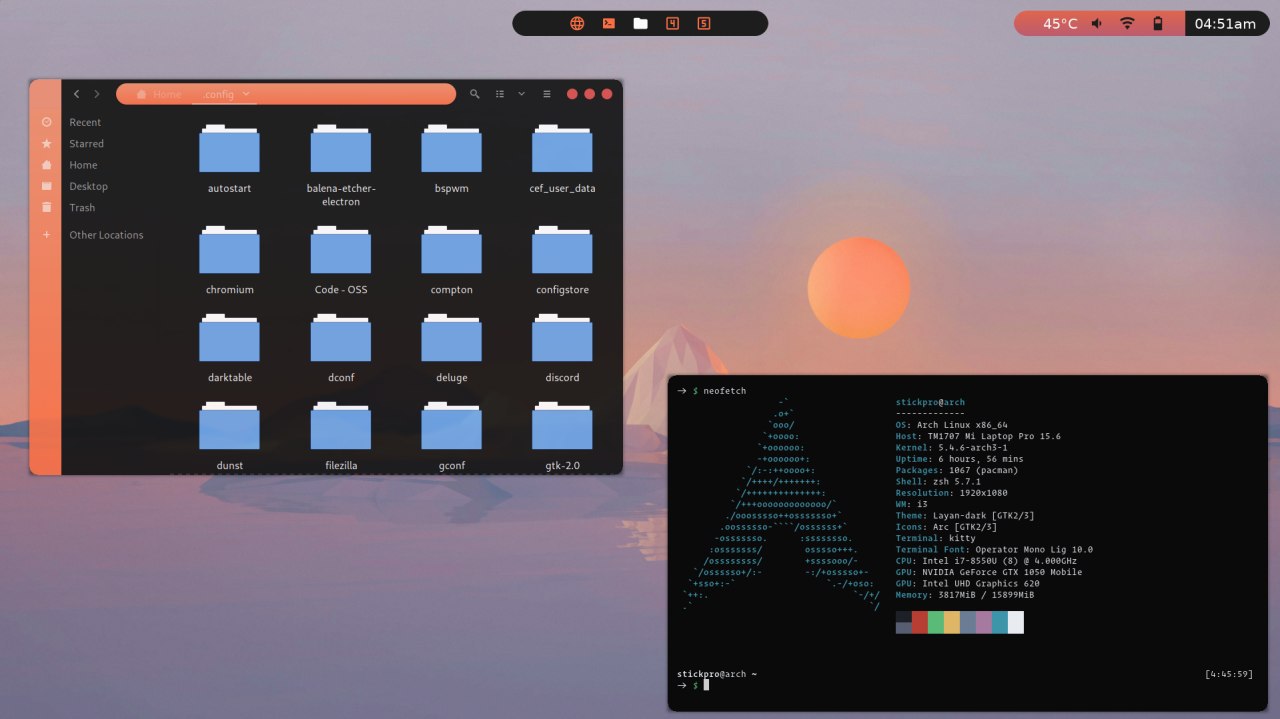Viewport: 1280px width, 719px height.
Task: Go forward in the file manager
Action: [97, 94]
